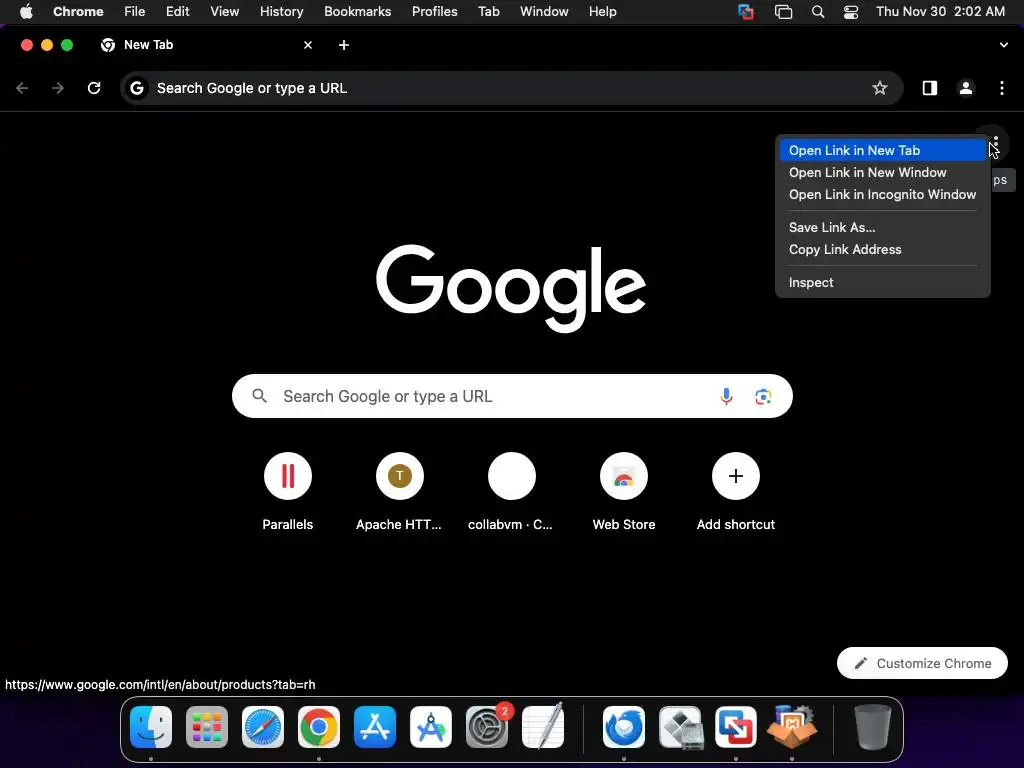Click the VMware Fusion menu bar icon

coord(746,12)
